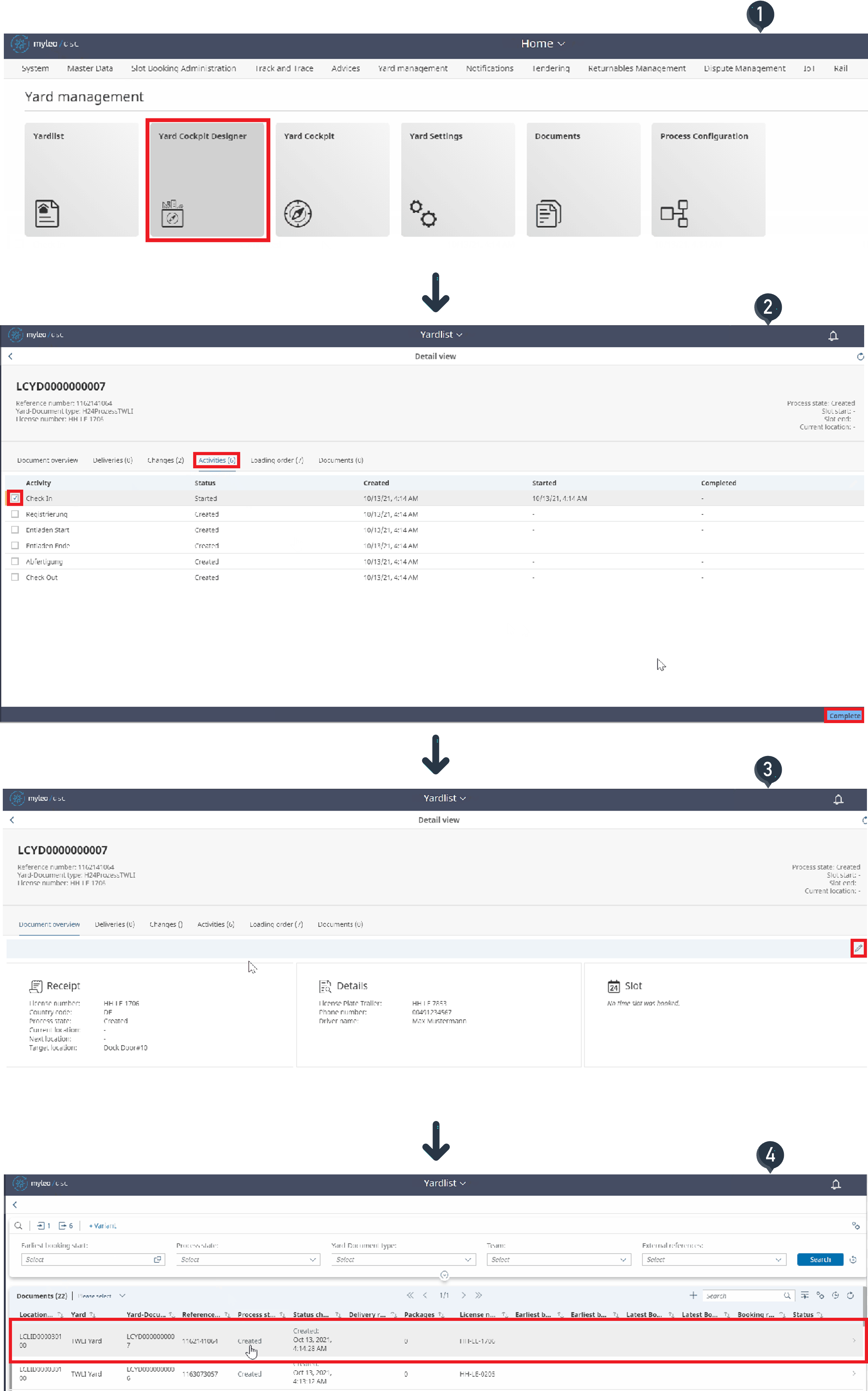Tick the Check Out activity checkbox
This screenshot has width=868, height=1391.
click(15, 577)
